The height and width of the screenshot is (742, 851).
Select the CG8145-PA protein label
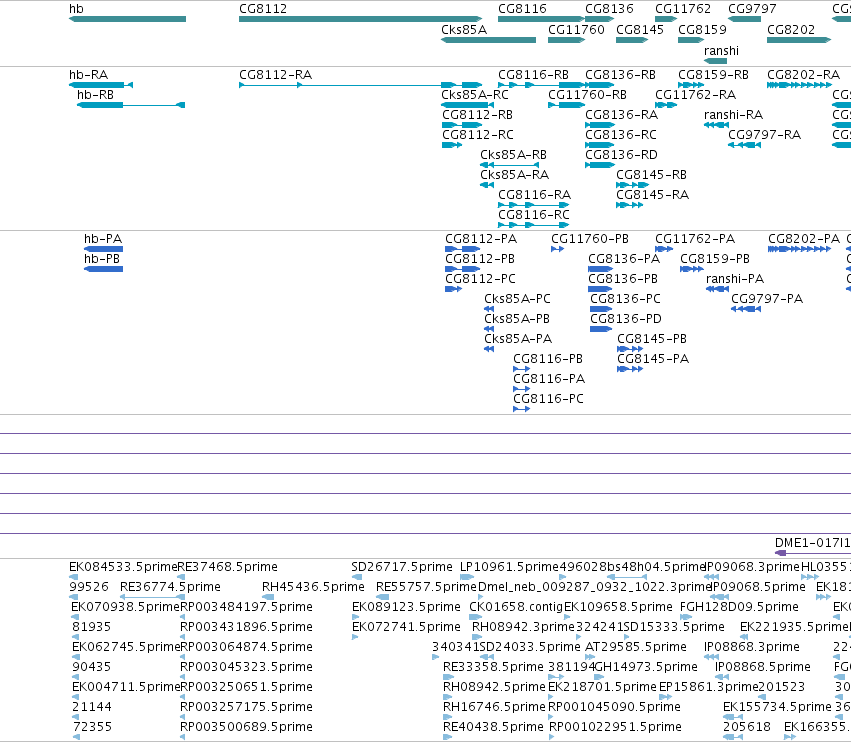pos(653,359)
